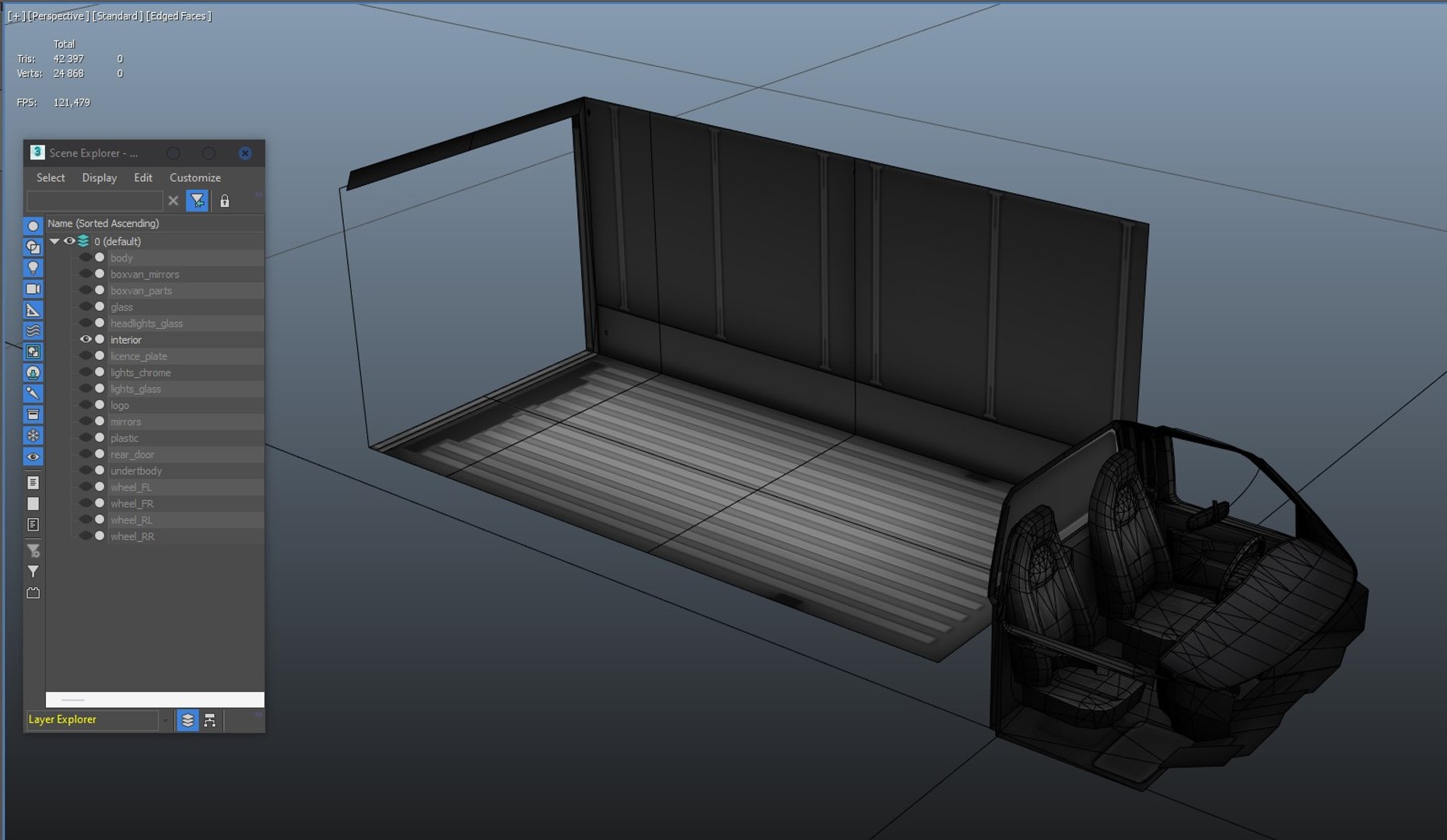This screenshot has width=1447, height=840.
Task: Toggle Display Containers filter icon
Action: click(x=33, y=415)
